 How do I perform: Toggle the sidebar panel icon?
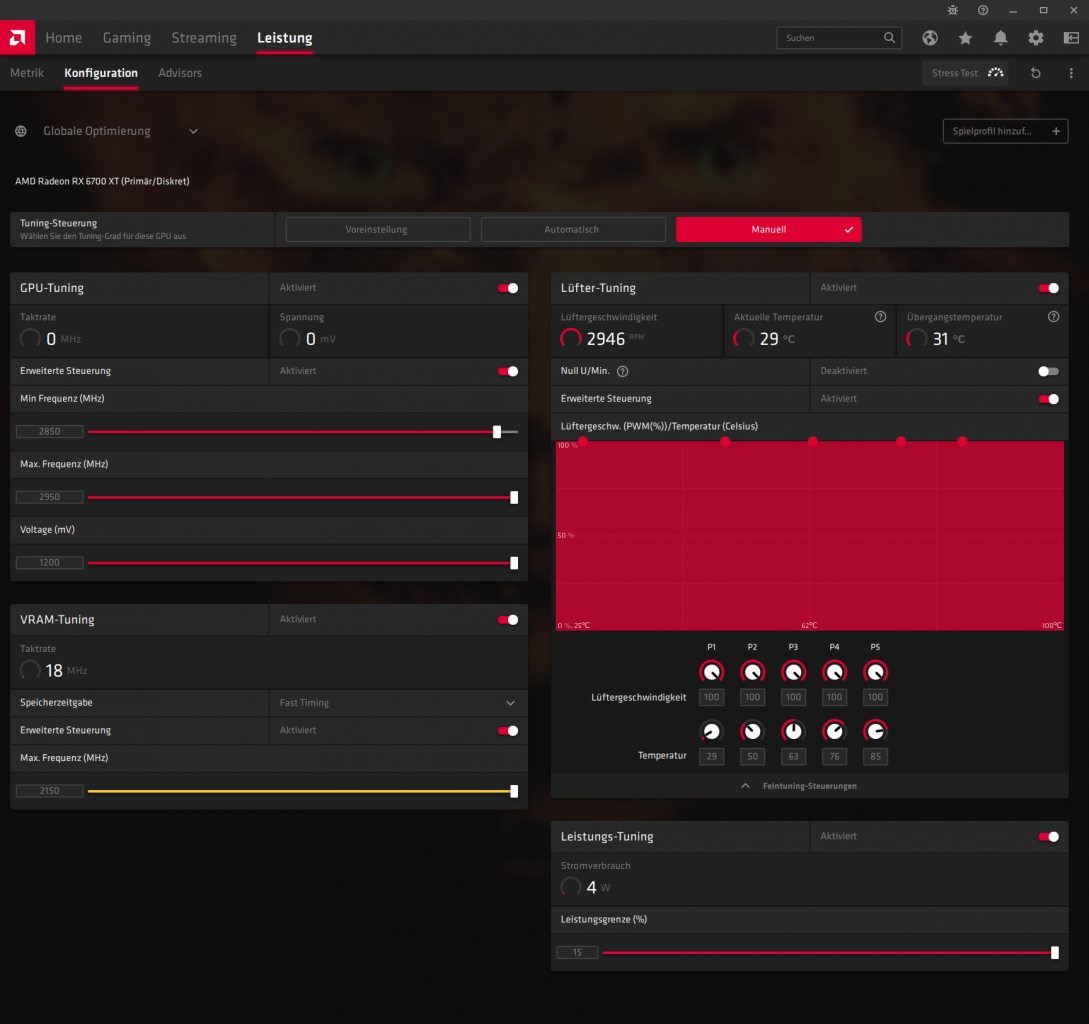pyautogui.click(x=1072, y=38)
